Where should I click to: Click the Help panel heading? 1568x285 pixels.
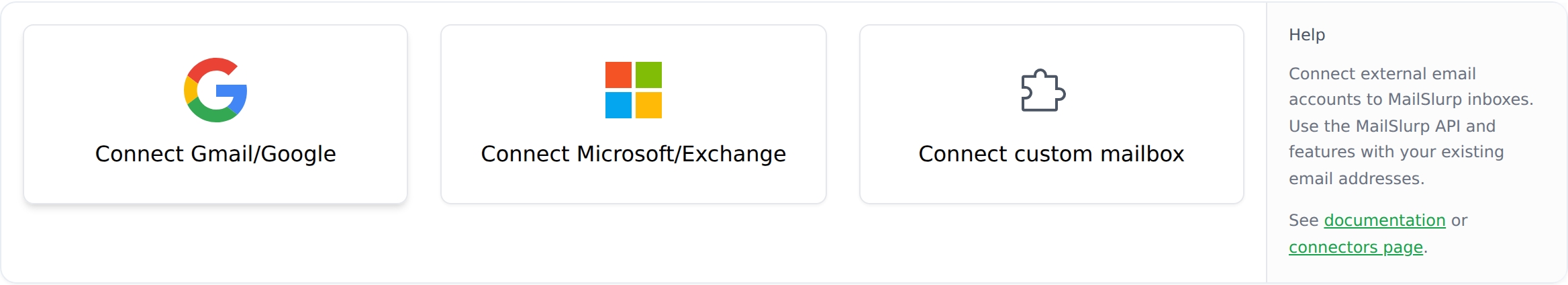click(1306, 35)
